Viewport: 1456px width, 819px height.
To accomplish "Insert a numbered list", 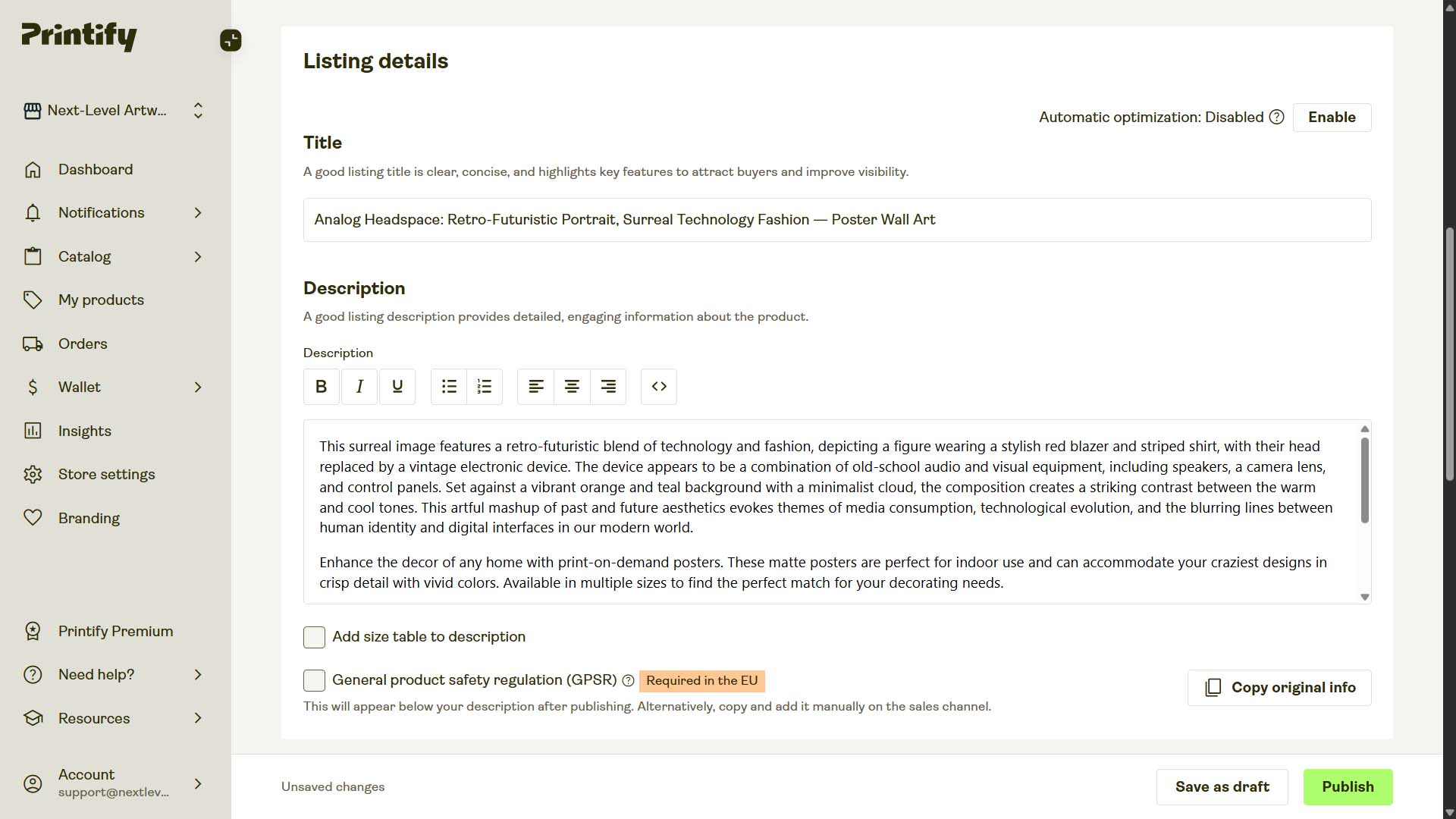I will pyautogui.click(x=485, y=387).
